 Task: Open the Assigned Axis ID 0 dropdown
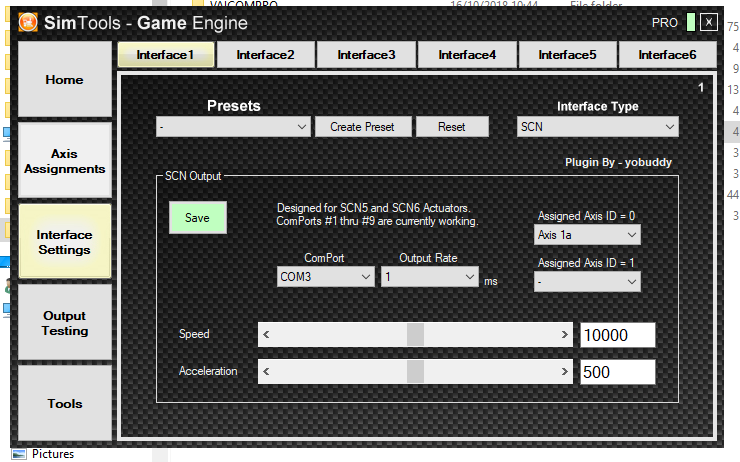click(587, 235)
